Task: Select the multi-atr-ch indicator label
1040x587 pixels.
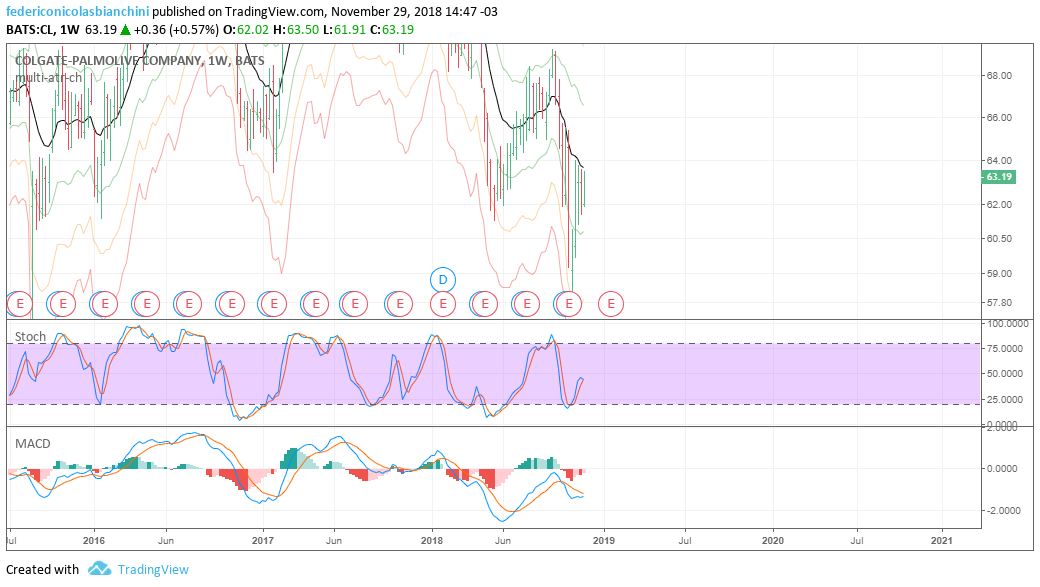Action: click(x=48, y=78)
